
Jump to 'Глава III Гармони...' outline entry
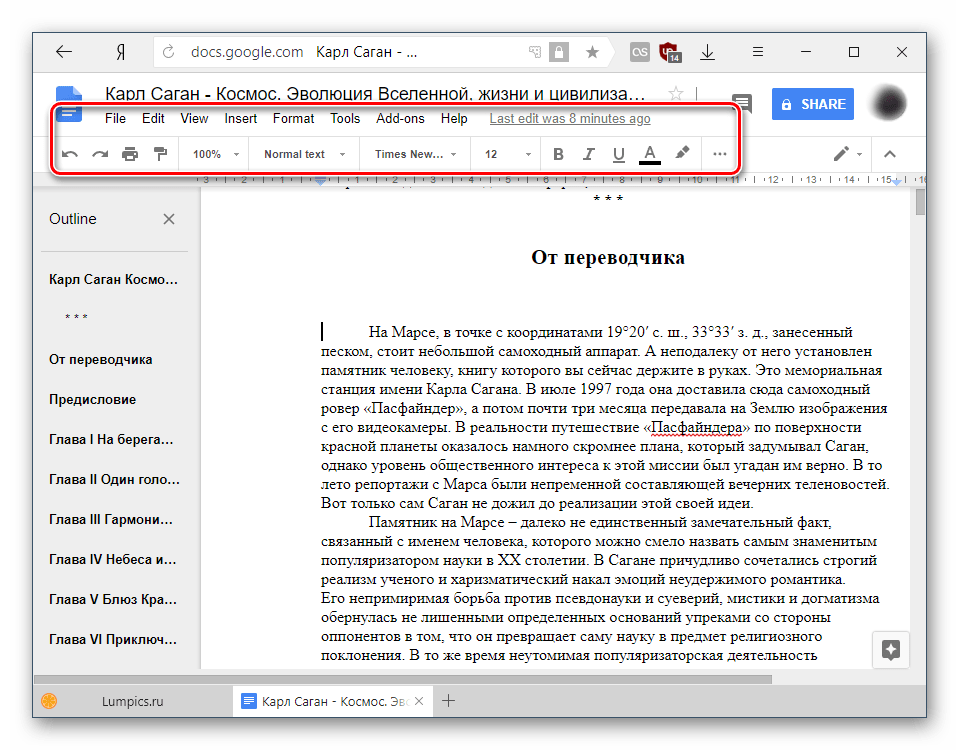(111, 519)
